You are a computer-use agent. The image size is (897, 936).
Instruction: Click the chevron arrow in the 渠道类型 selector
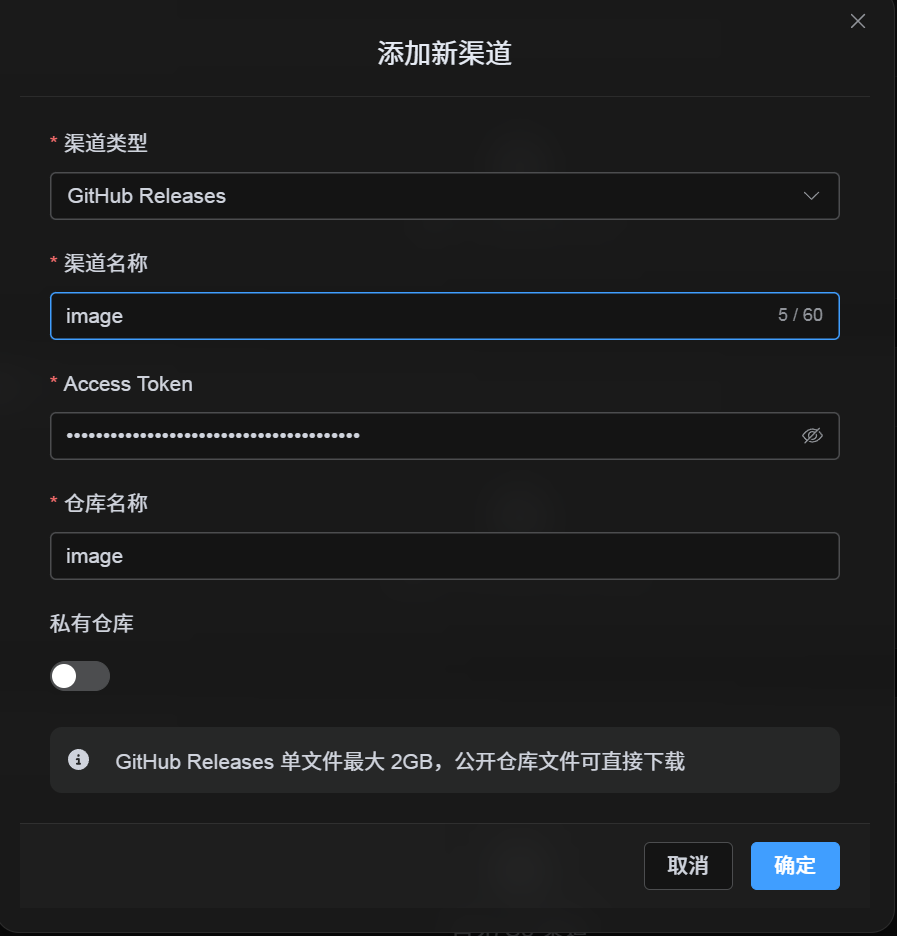click(811, 196)
